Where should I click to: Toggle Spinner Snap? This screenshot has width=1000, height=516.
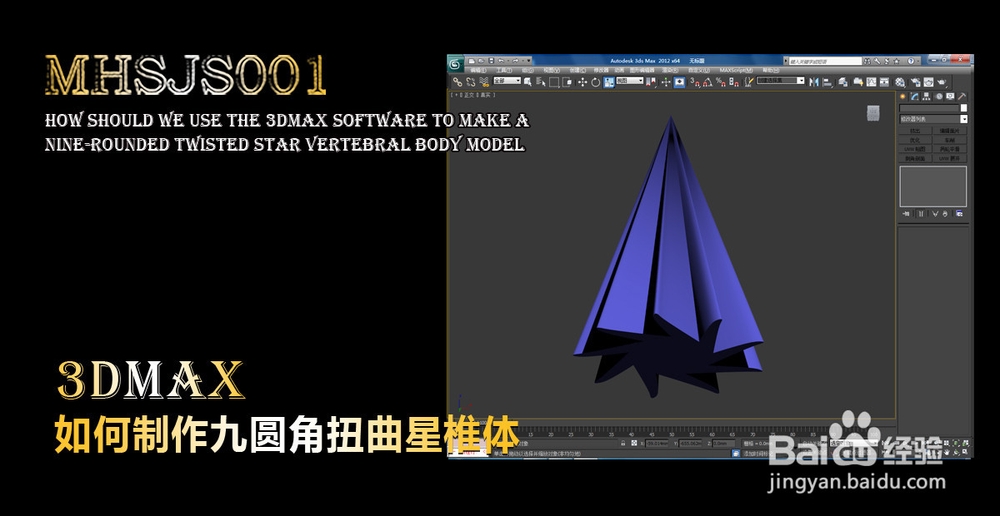[x=734, y=82]
